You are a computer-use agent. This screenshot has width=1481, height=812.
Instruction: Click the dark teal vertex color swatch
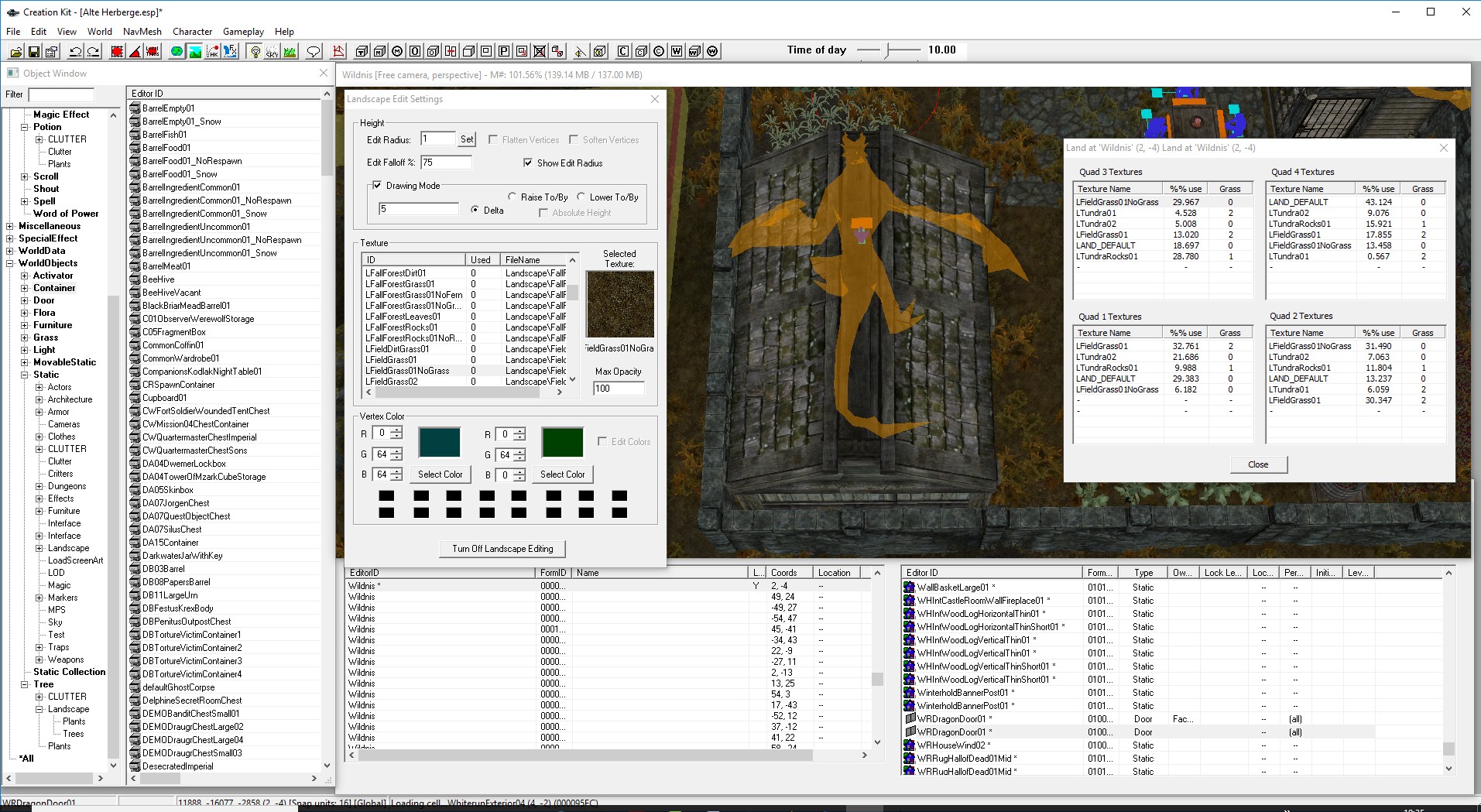[439, 442]
